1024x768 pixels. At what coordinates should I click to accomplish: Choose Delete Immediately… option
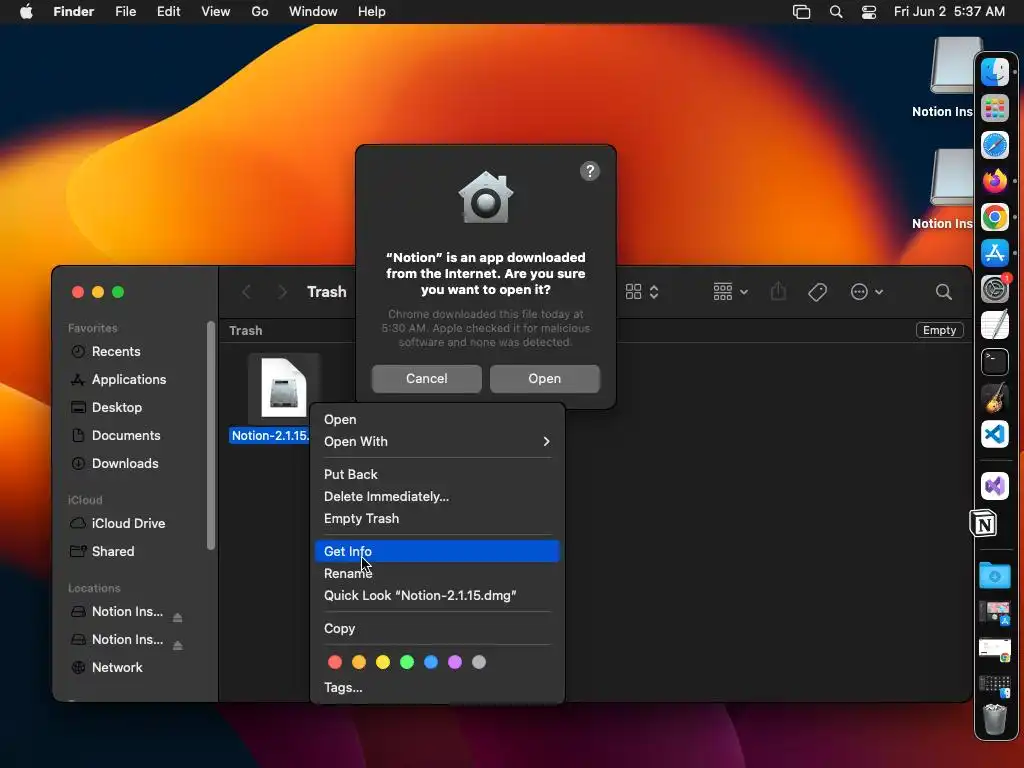coord(437,496)
